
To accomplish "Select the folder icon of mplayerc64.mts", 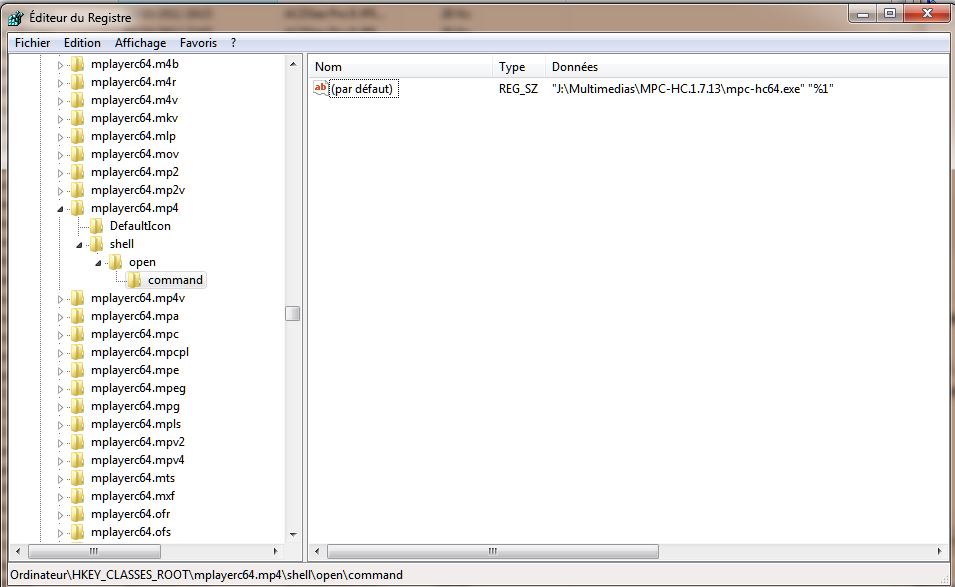I will click(x=77, y=479).
